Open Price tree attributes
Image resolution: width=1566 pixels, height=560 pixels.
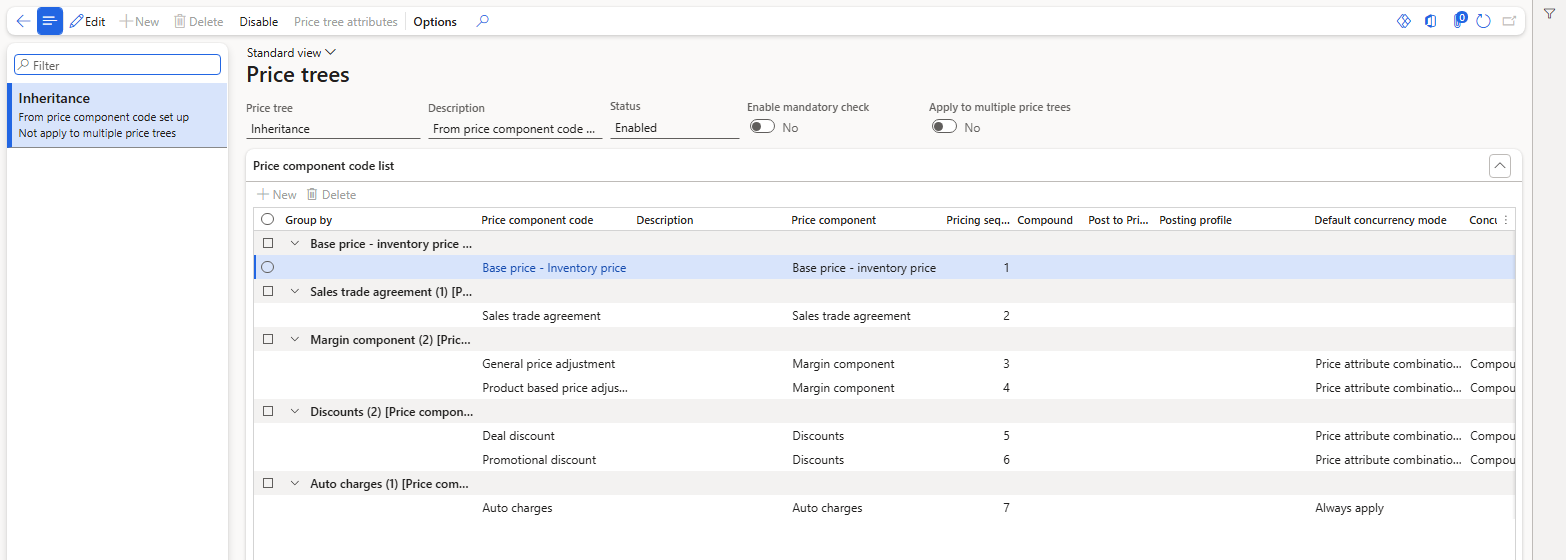[345, 21]
